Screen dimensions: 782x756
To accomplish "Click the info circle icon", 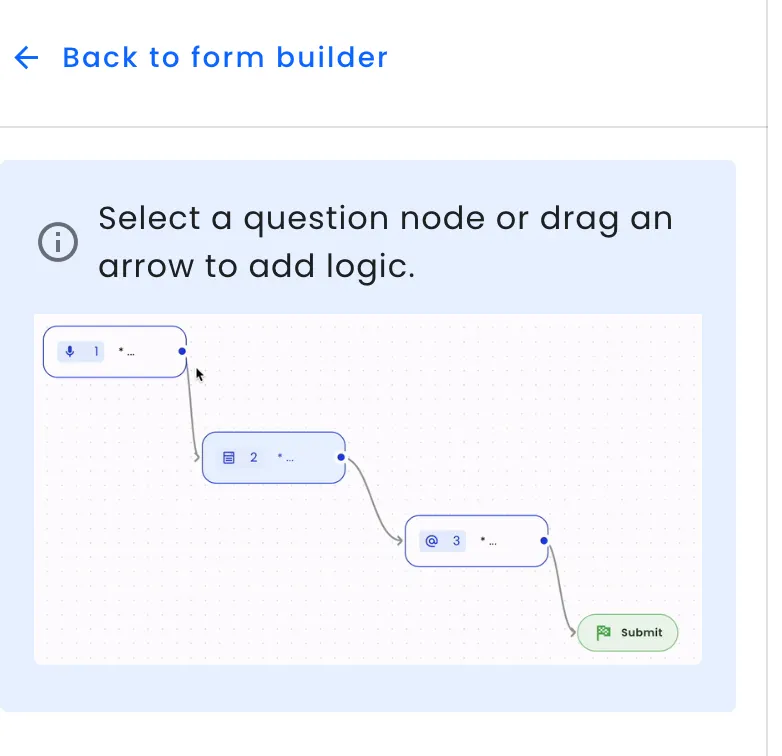I will click(x=58, y=241).
